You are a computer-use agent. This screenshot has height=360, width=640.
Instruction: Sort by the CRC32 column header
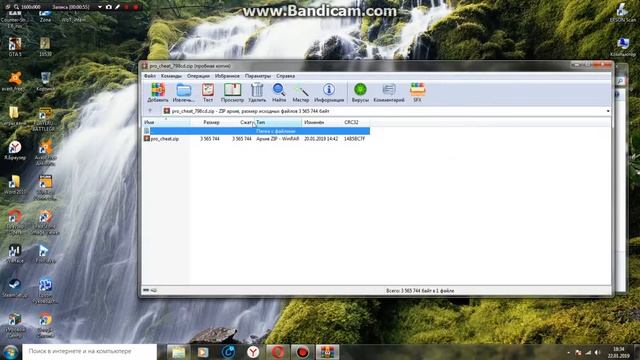(x=356, y=122)
